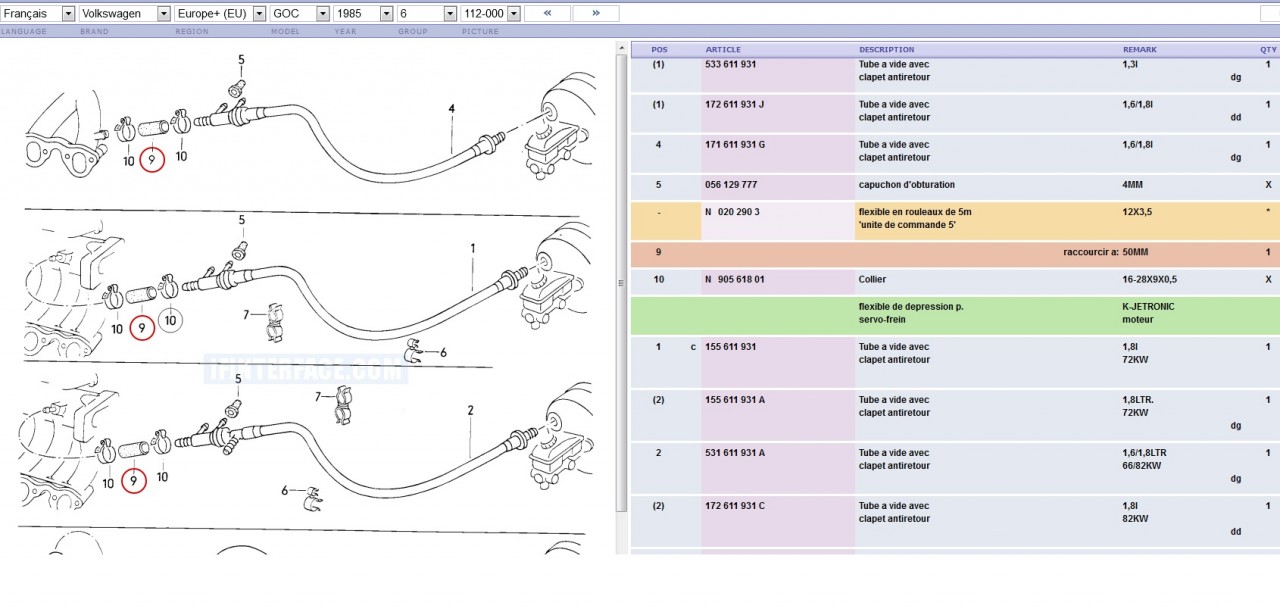The image size is (1280, 612).
Task: Open the 112-000 picture dropdown
Action: 490,14
